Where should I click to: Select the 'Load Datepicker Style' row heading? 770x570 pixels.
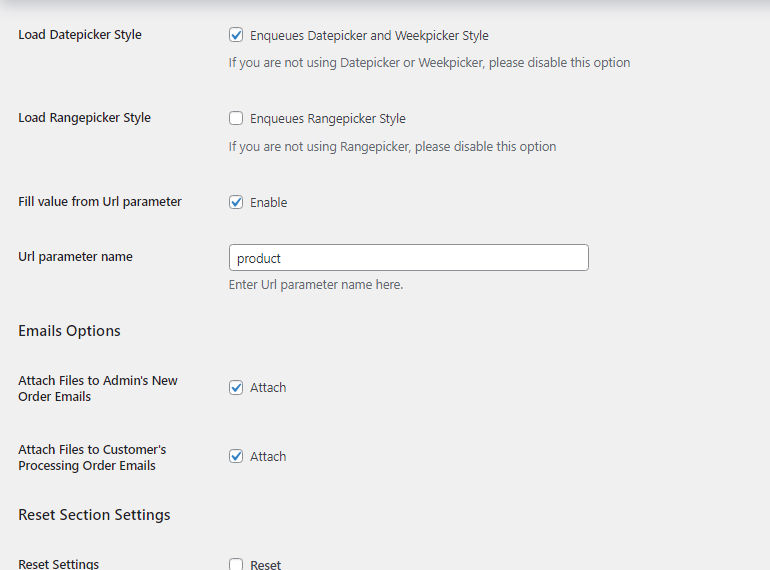pos(80,35)
